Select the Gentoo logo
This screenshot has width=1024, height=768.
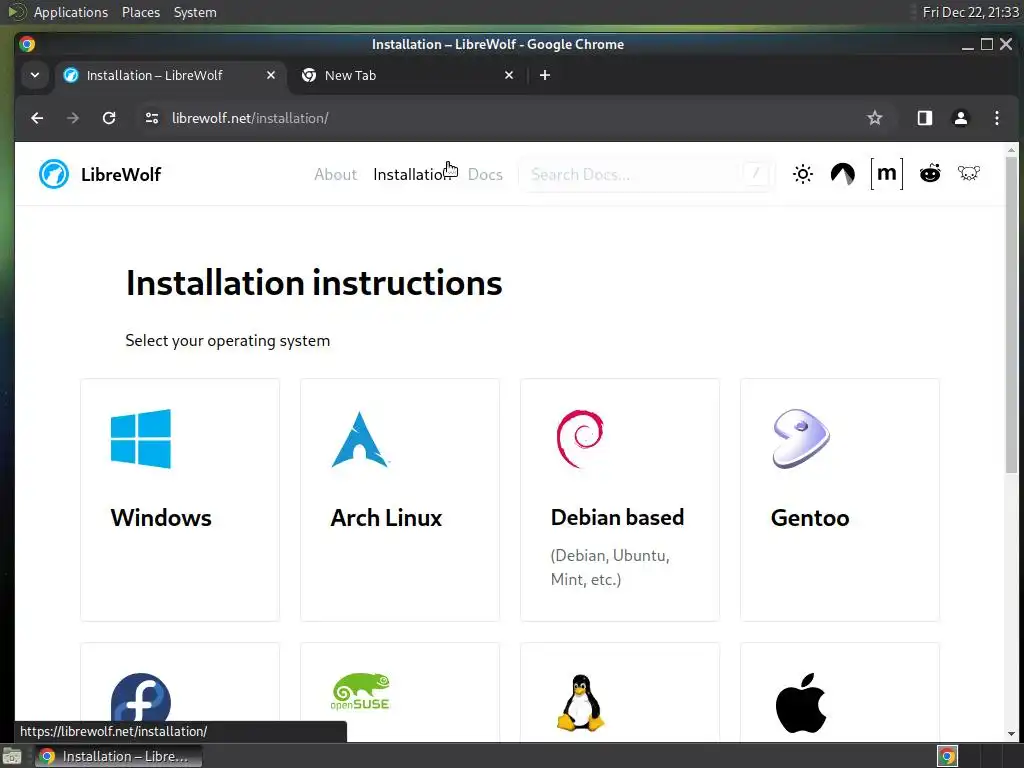tap(801, 439)
